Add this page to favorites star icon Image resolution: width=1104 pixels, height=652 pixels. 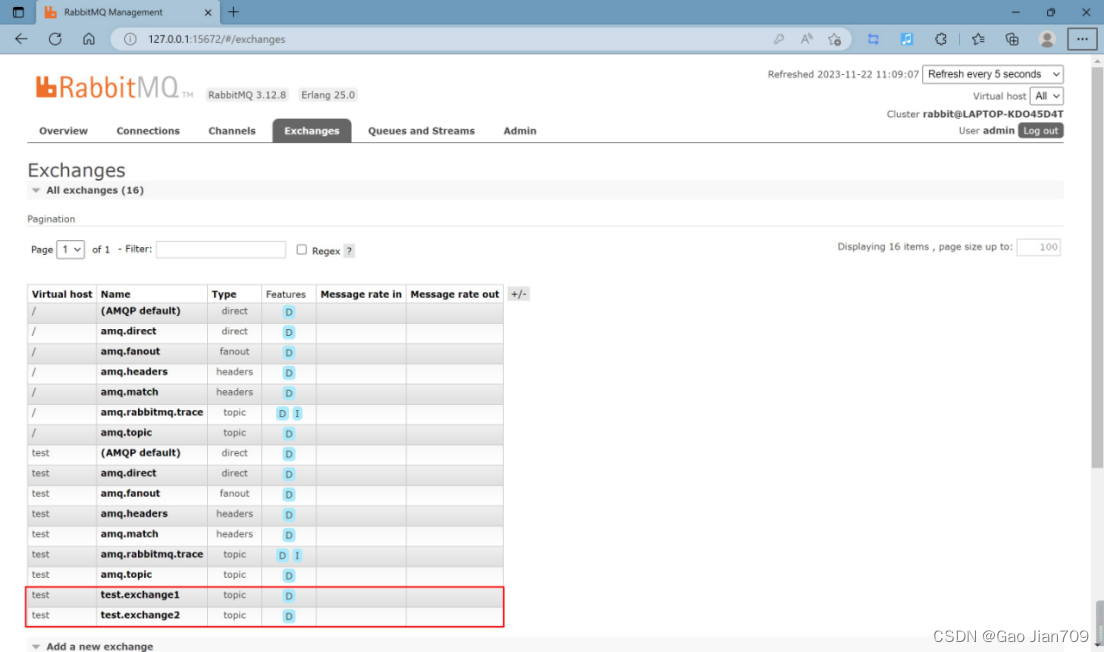coord(834,39)
